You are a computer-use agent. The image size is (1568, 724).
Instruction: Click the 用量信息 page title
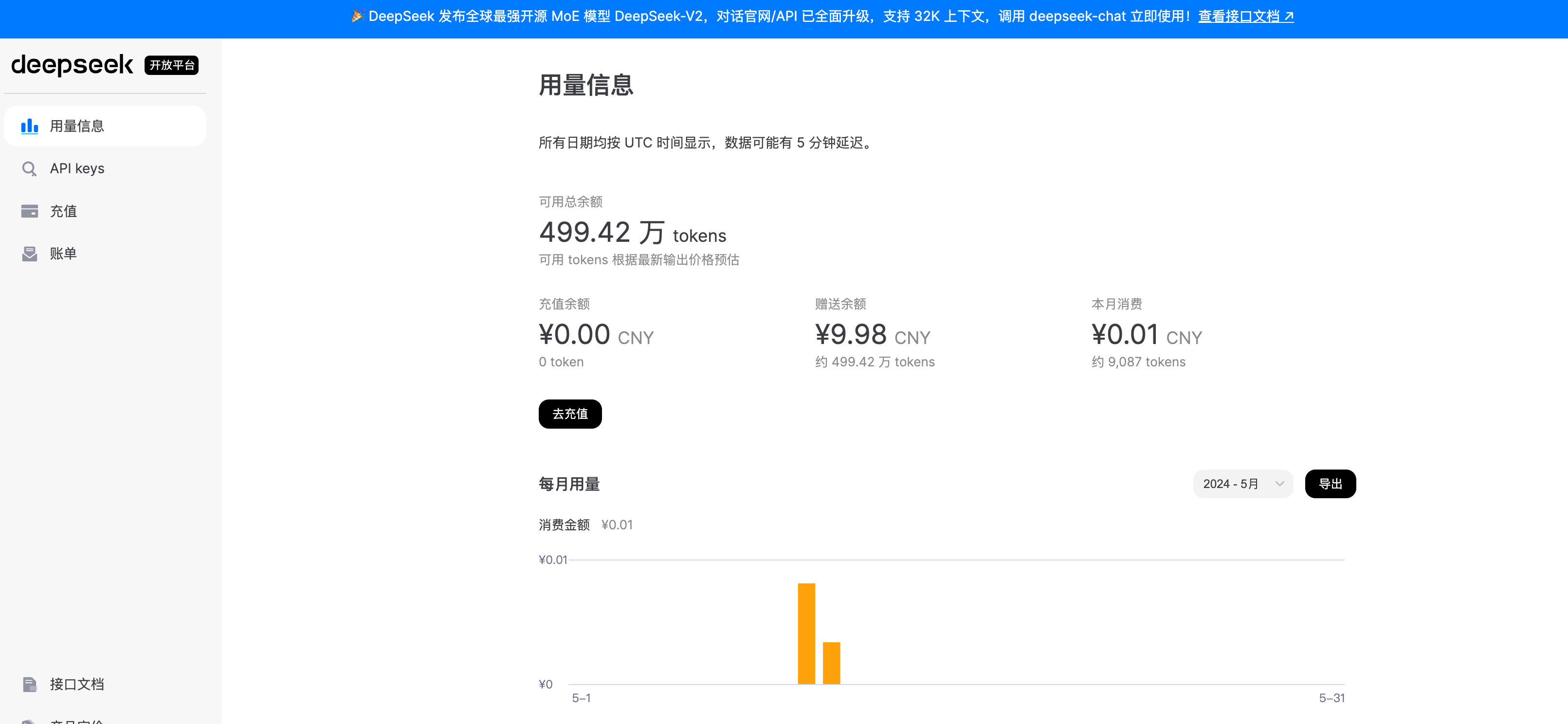[585, 85]
